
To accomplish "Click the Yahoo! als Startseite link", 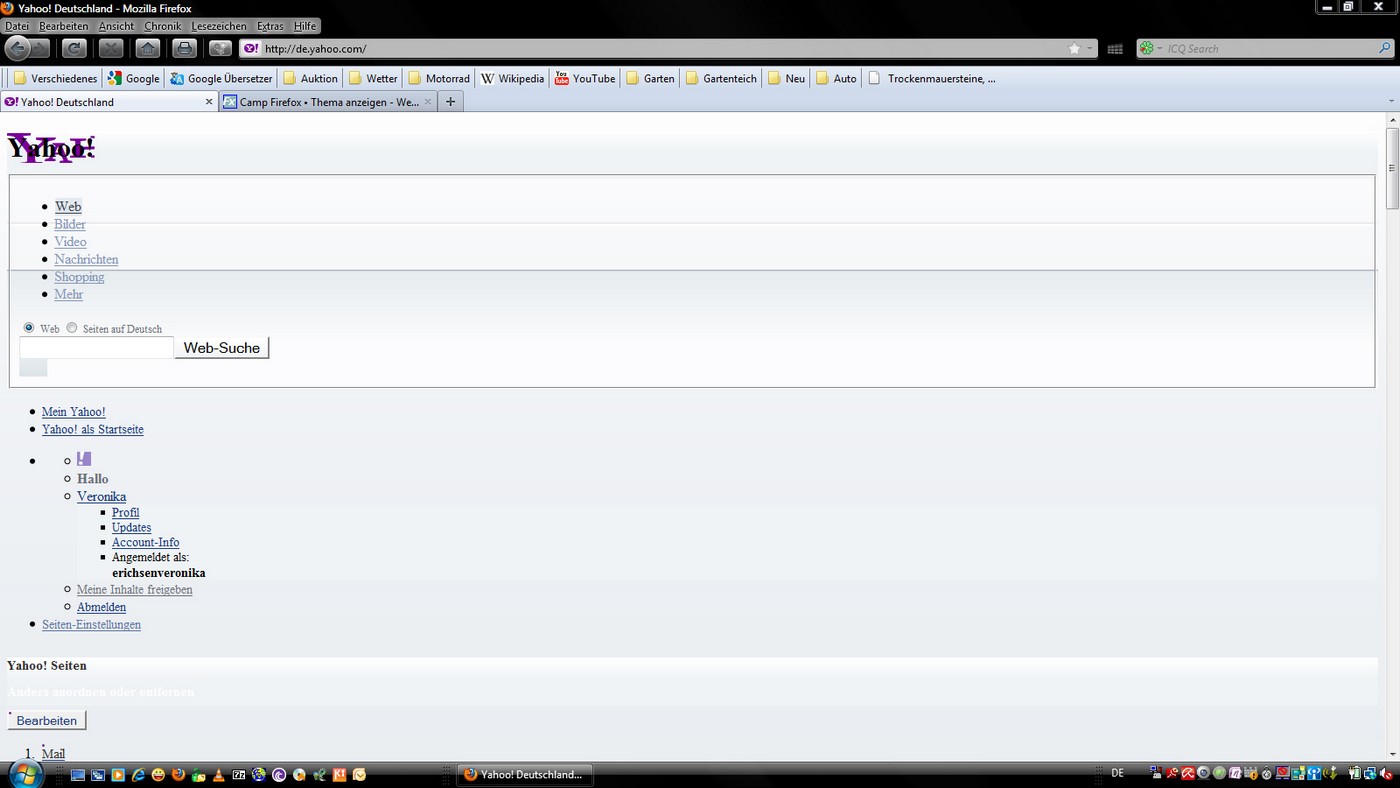I will click(x=93, y=429).
